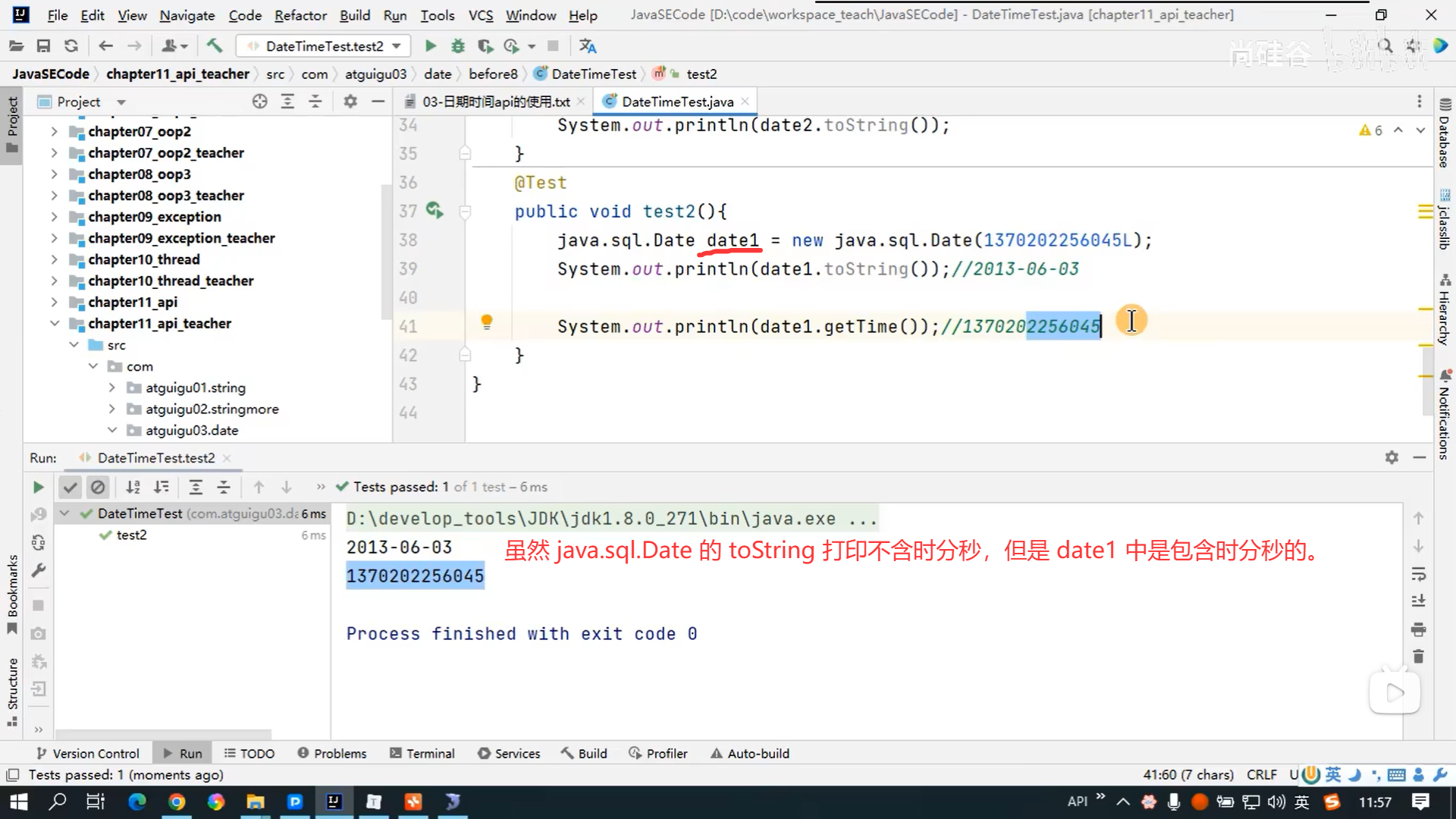Switch to 03-日期时间api的使用.txt tab

click(495, 102)
